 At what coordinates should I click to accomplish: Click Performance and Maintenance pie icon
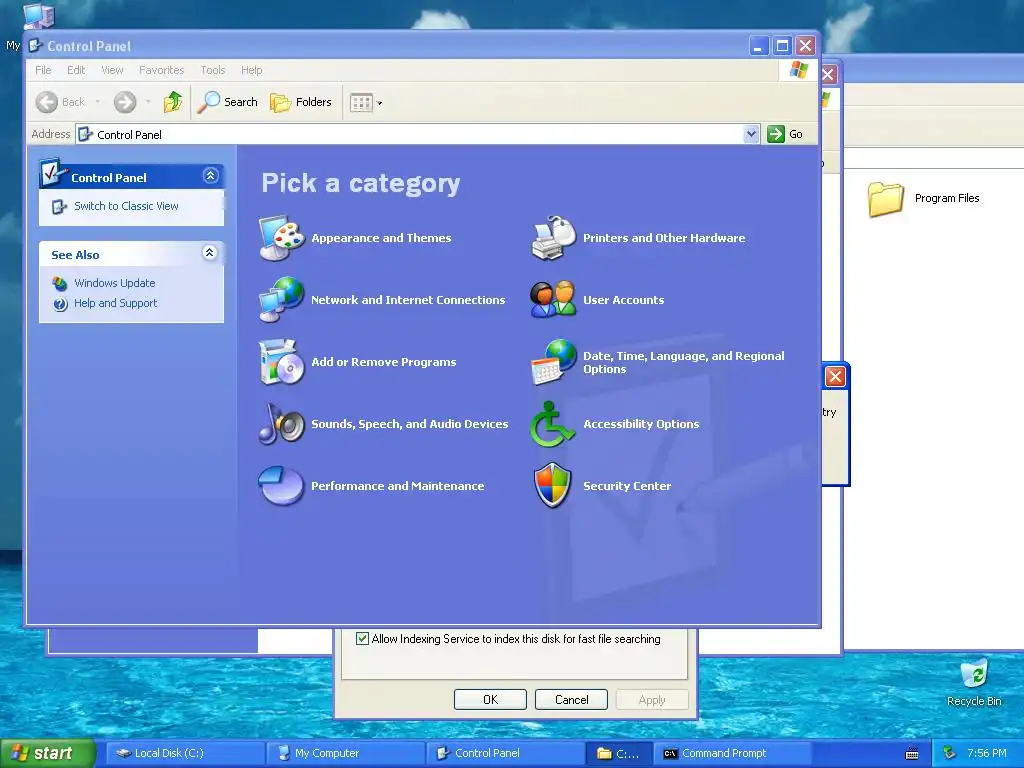tap(281, 485)
